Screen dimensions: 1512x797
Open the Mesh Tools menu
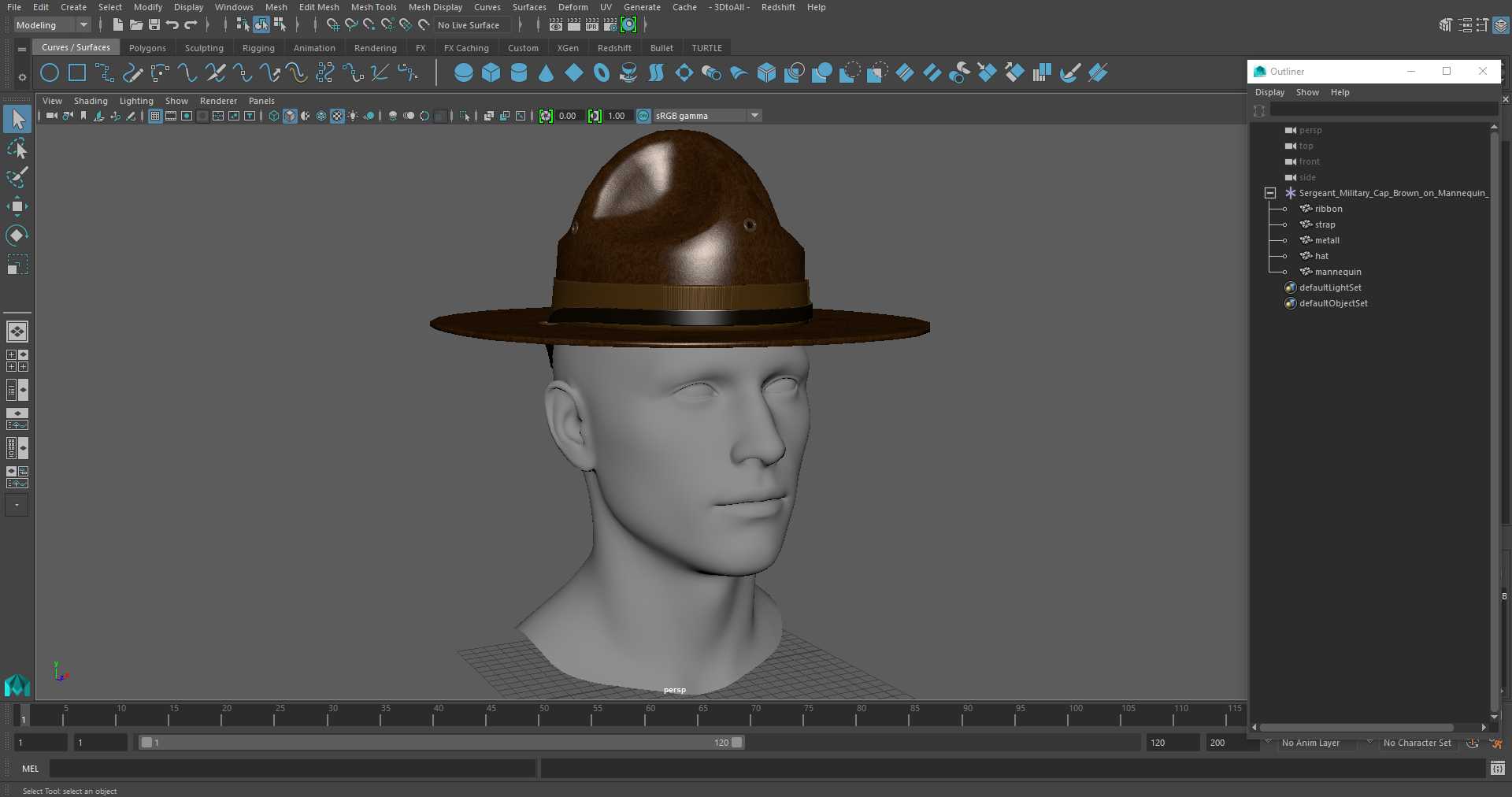[x=373, y=7]
